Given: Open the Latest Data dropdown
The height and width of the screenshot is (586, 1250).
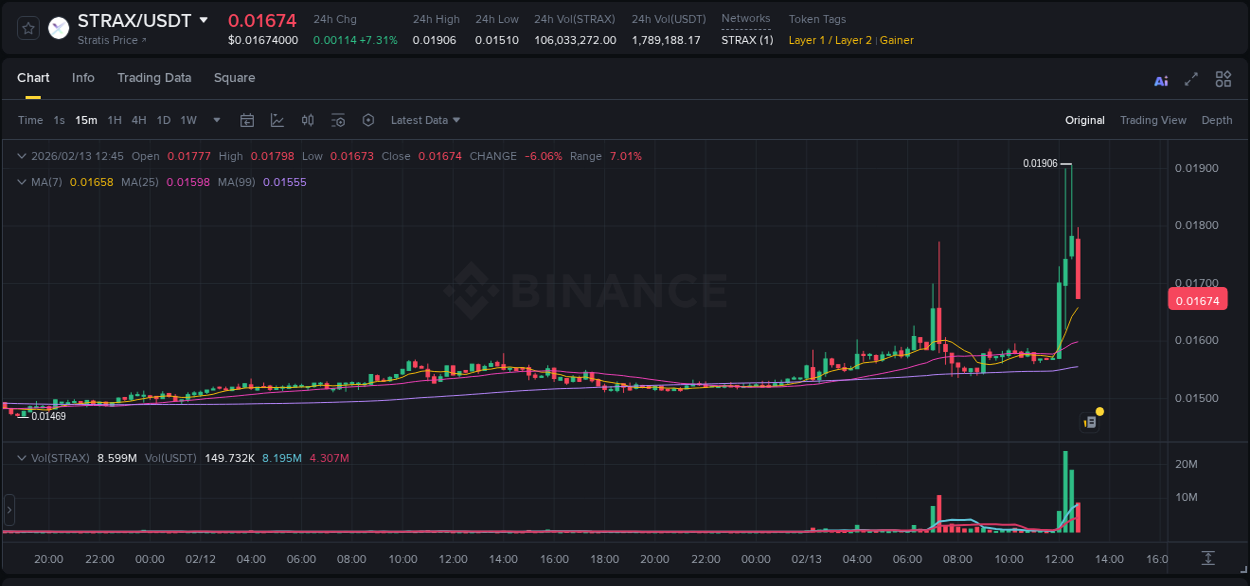Looking at the screenshot, I should pyautogui.click(x=425, y=120).
